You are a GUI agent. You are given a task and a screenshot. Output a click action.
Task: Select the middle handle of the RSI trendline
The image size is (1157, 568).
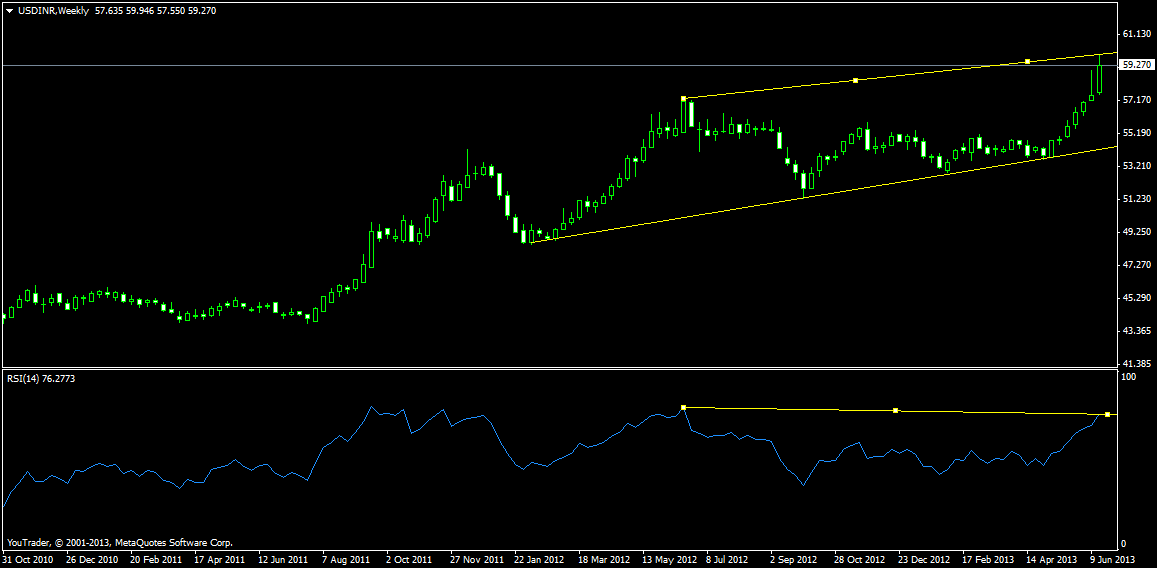895,410
